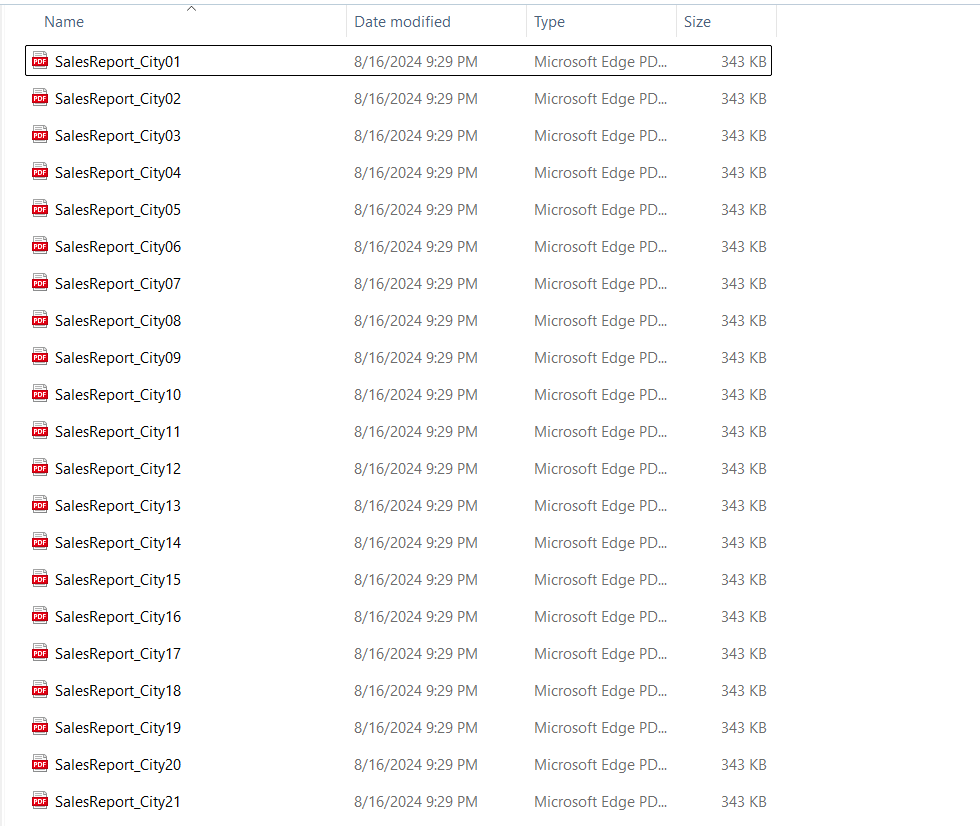Click the PDF icon of SalesReport_City12
Image resolution: width=980 pixels, height=835 pixels.
[40, 468]
